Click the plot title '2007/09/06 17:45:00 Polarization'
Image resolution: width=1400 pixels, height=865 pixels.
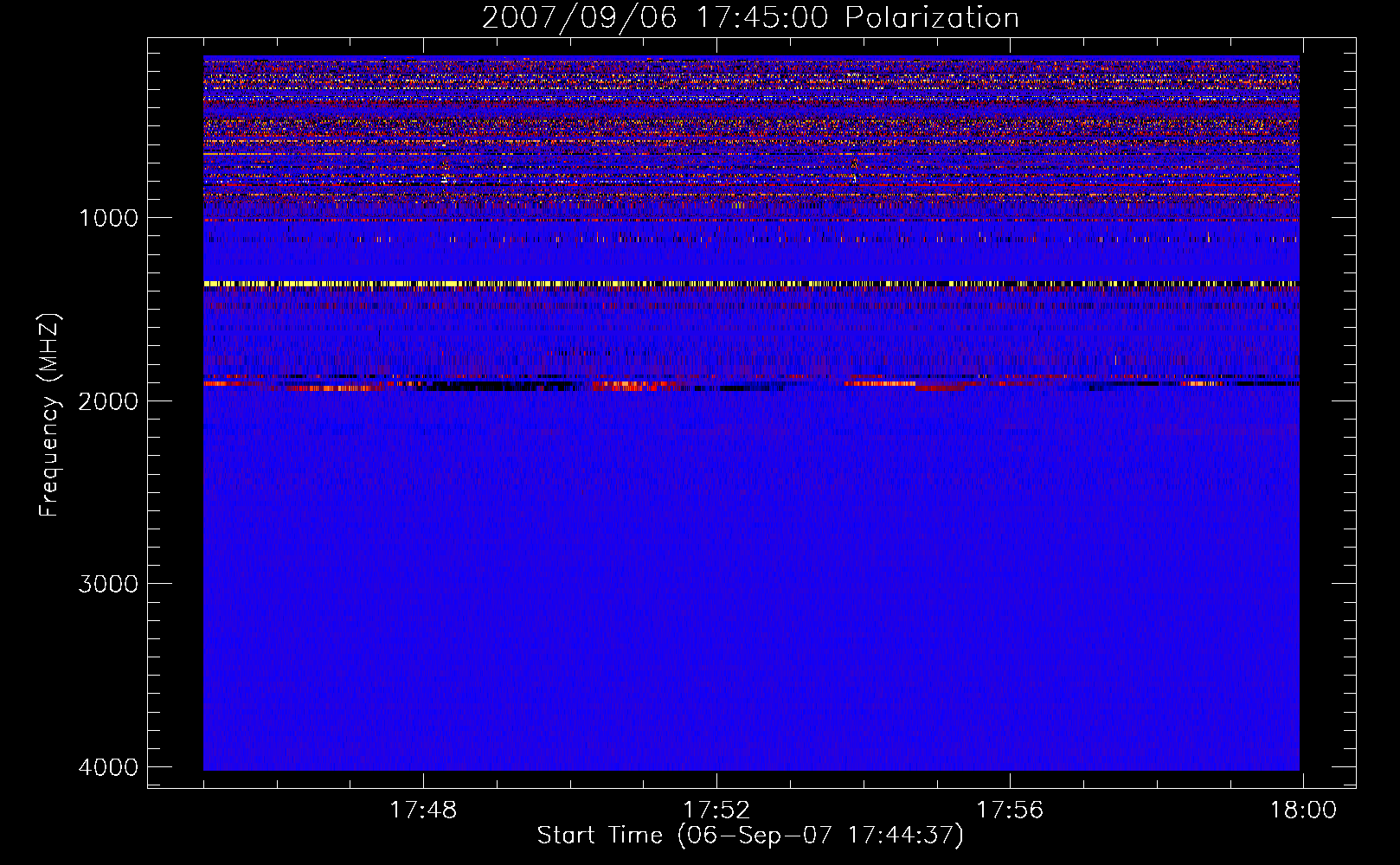click(750, 17)
